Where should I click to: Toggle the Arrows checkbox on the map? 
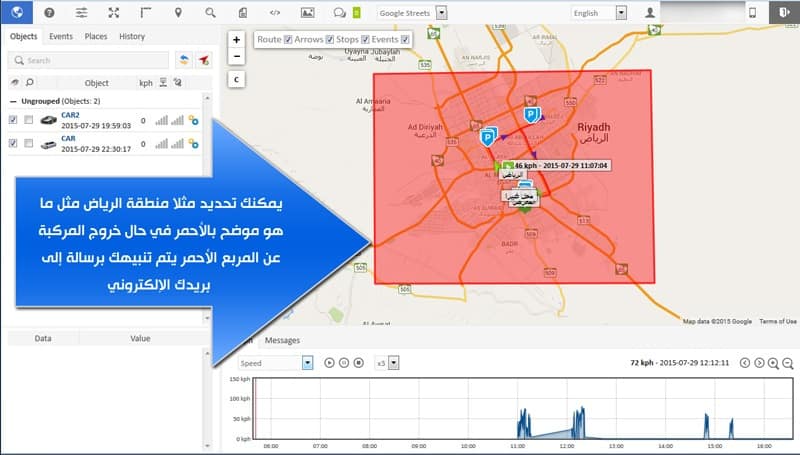click(x=330, y=39)
